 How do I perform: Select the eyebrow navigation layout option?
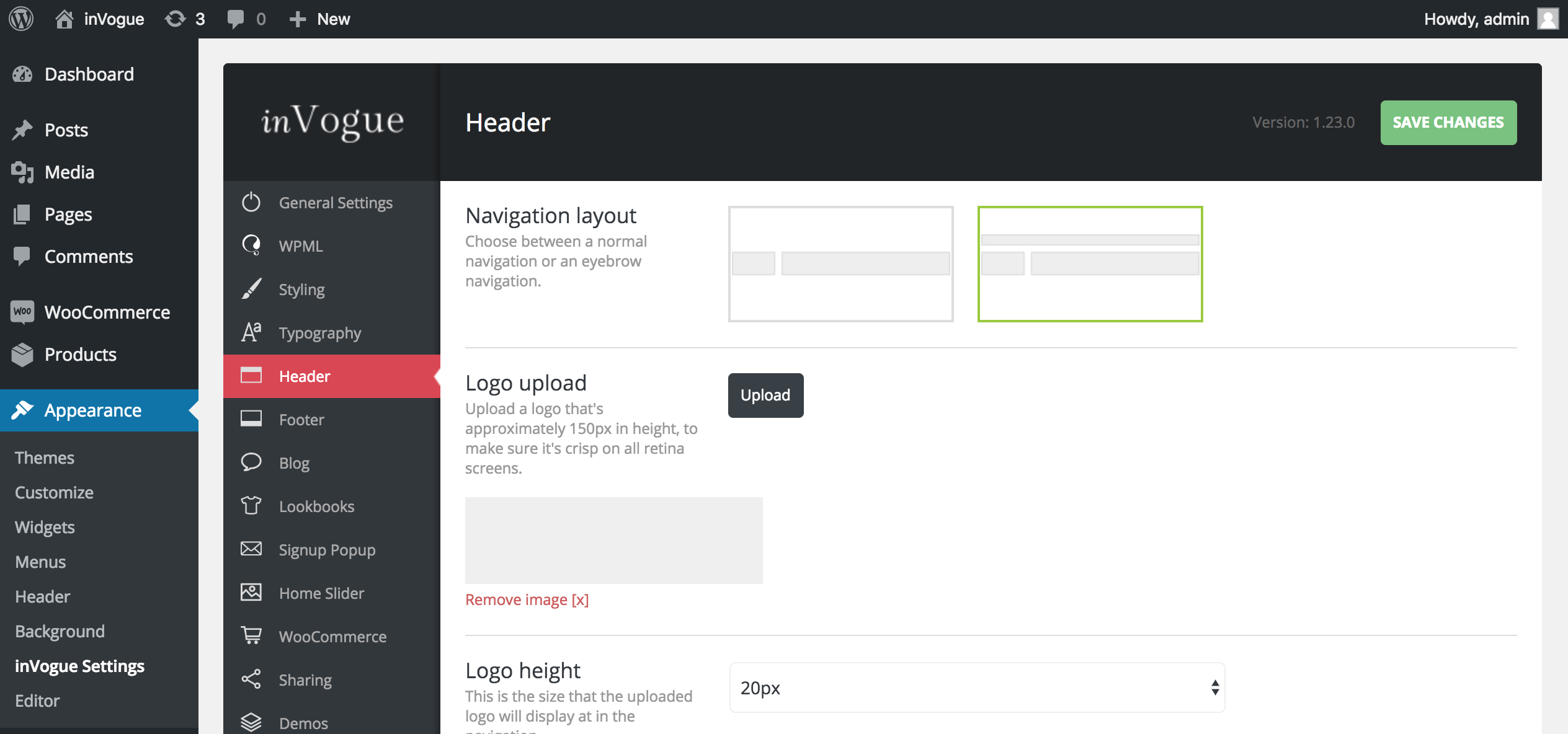tap(1090, 264)
